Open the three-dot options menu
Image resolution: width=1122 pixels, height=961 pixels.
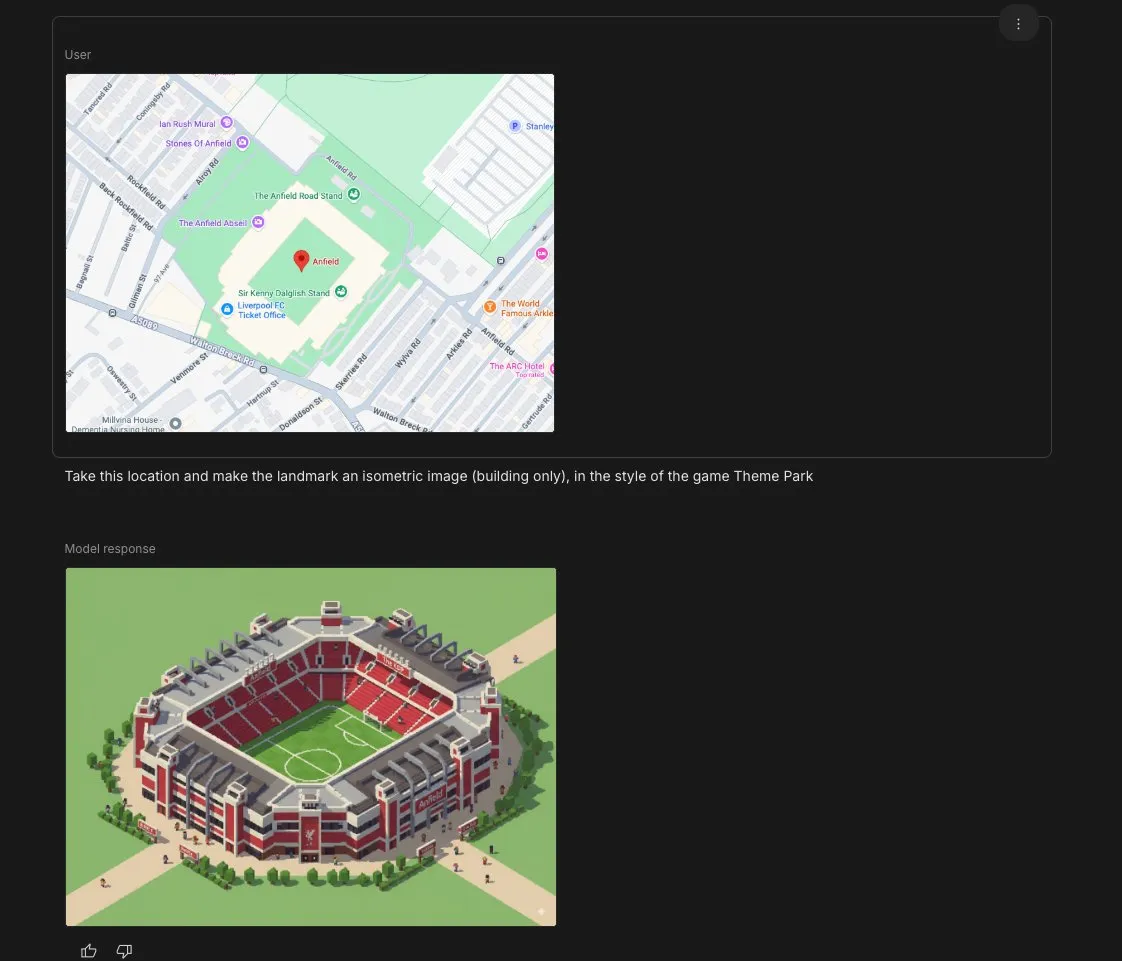(x=1018, y=24)
